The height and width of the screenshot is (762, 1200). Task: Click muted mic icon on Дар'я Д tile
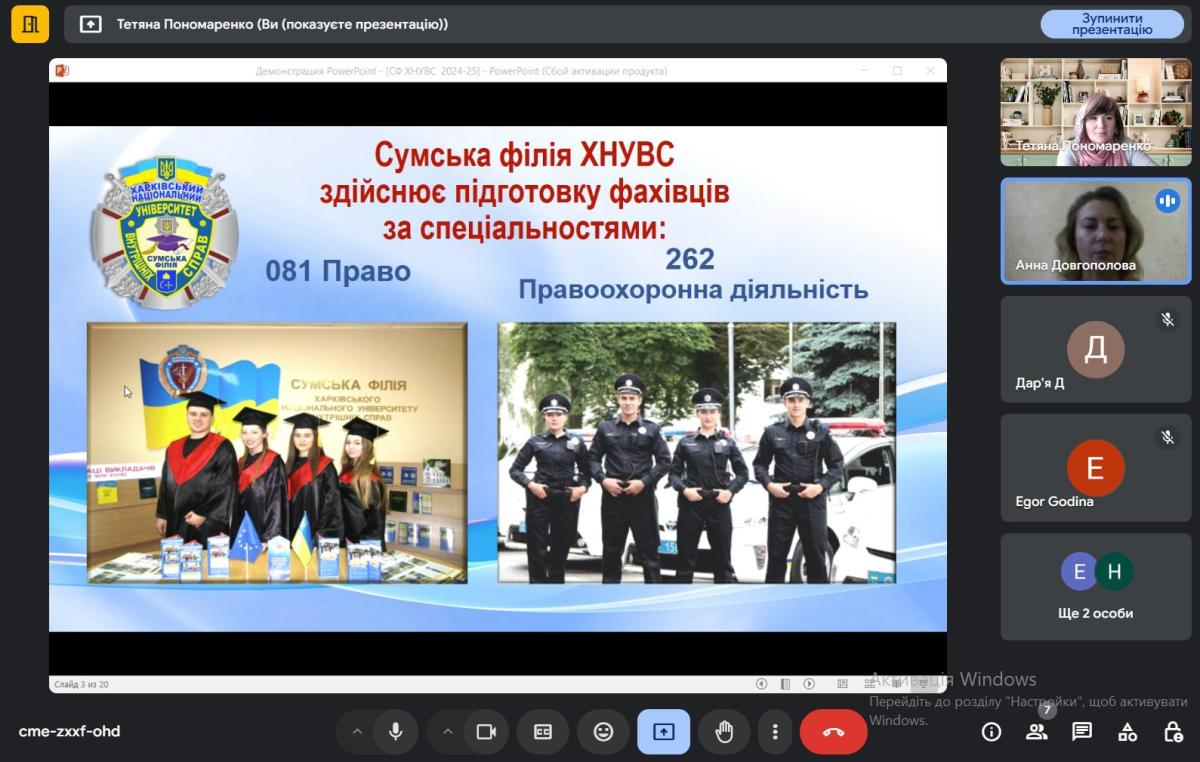tap(1167, 319)
